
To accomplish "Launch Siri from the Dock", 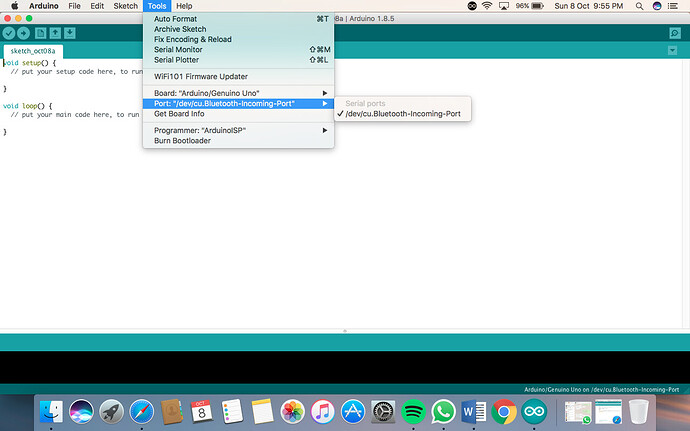I will (x=81, y=412).
